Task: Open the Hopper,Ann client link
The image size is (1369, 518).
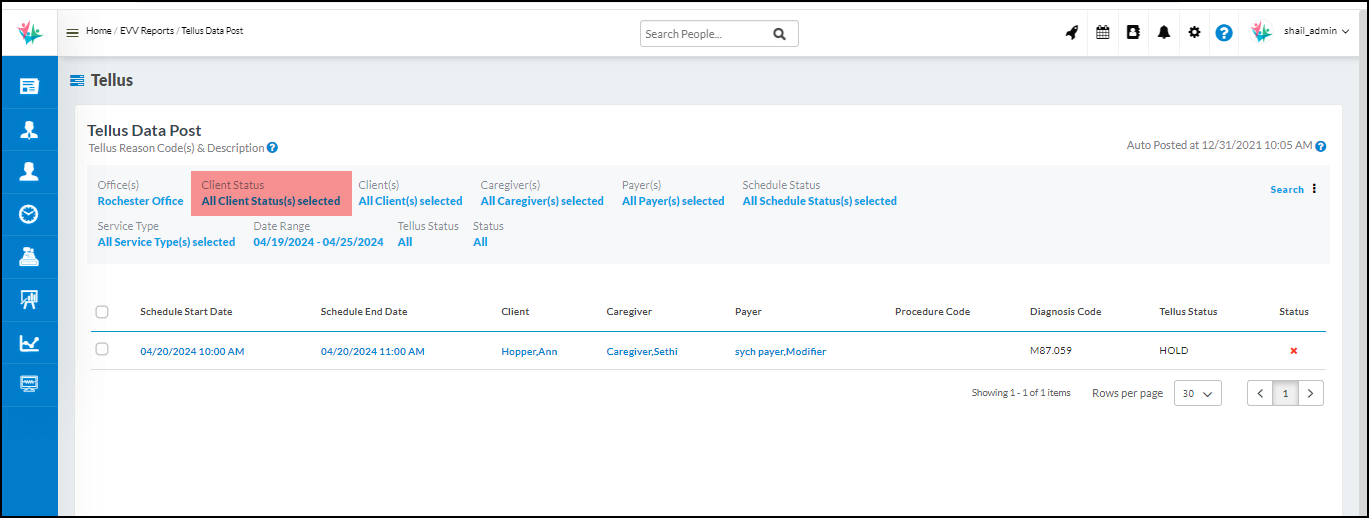Action: 529,351
